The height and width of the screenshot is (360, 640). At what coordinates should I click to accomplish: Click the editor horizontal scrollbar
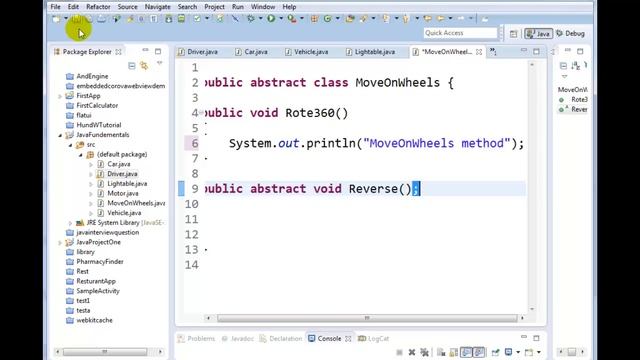(367, 318)
